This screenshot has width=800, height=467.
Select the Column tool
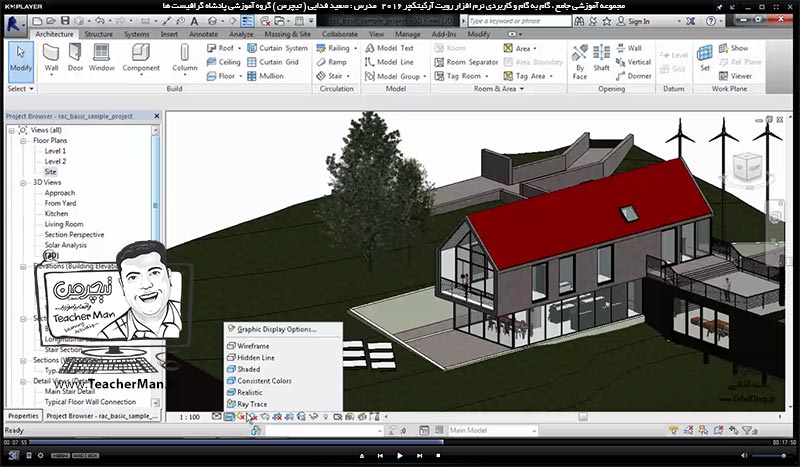click(185, 59)
